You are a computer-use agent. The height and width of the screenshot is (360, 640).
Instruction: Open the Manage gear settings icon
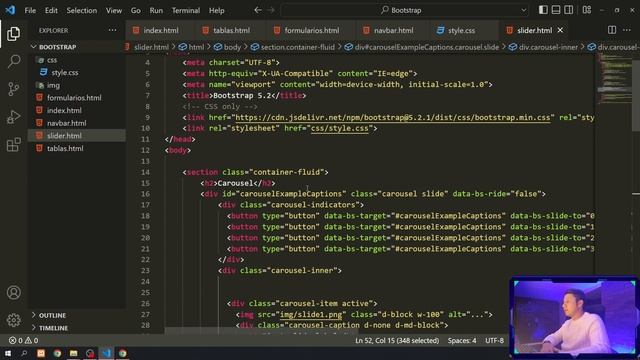13,320
